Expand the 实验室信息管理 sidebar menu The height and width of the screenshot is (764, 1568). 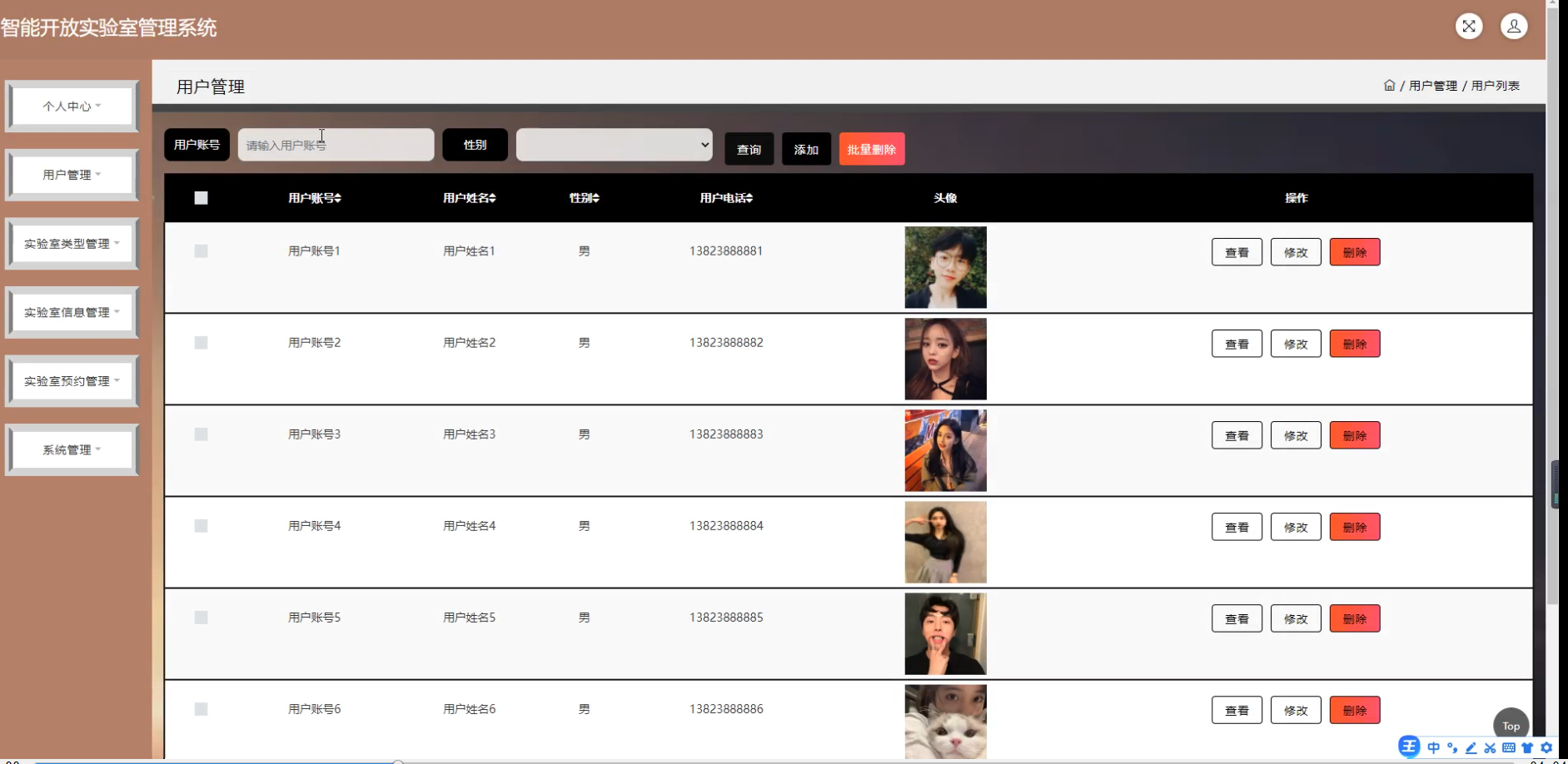pos(72,313)
